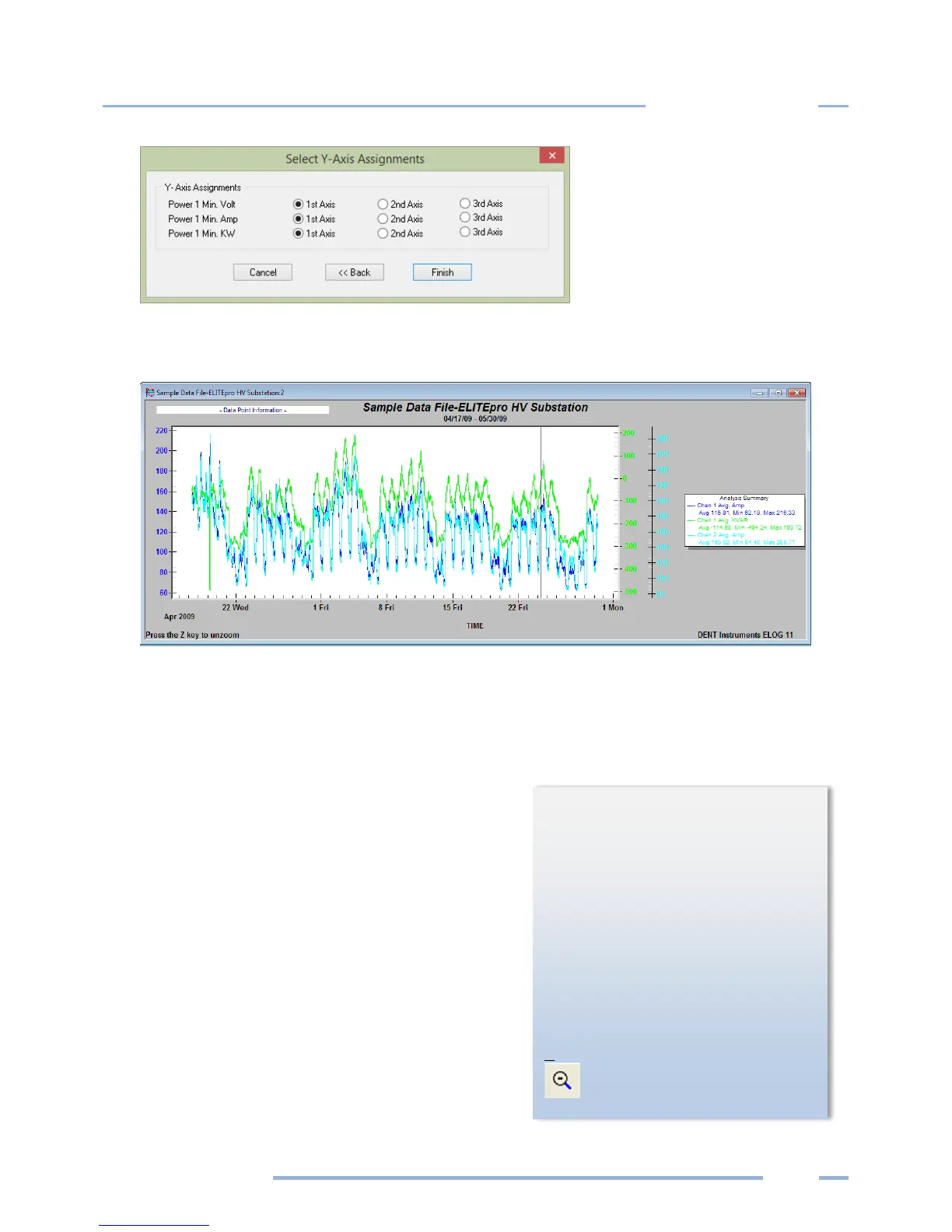Click Finish to create the graph

pyautogui.click(x=443, y=272)
